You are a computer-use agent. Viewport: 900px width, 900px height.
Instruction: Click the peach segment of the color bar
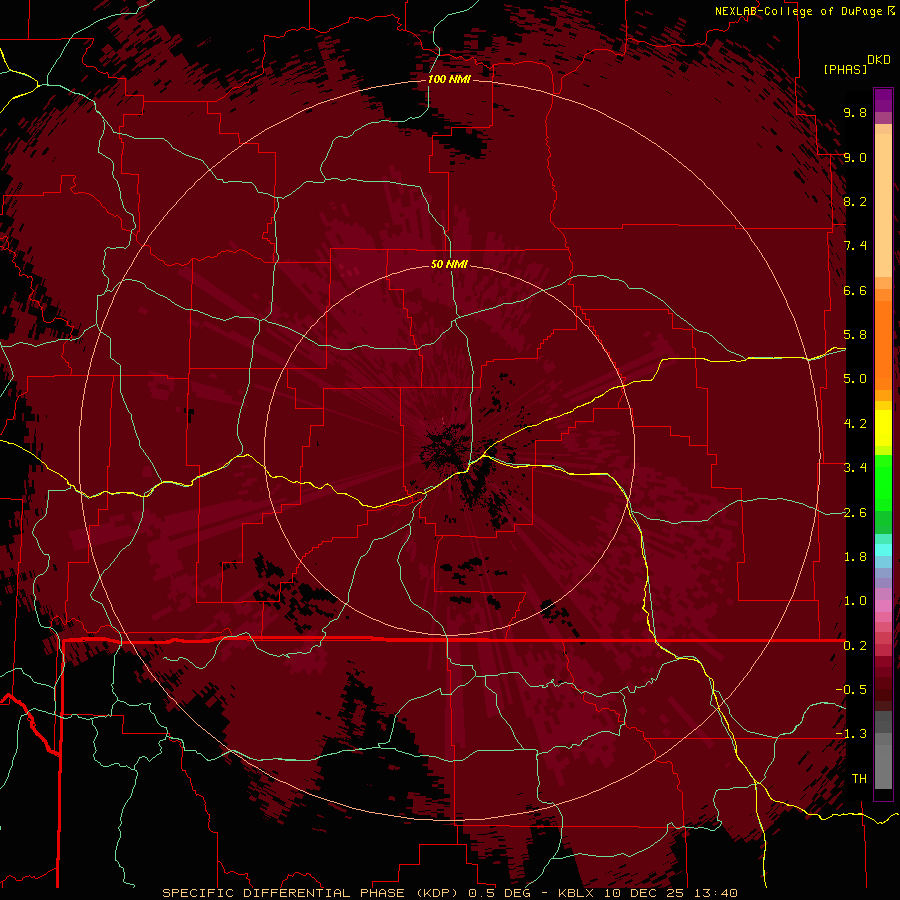click(x=883, y=205)
